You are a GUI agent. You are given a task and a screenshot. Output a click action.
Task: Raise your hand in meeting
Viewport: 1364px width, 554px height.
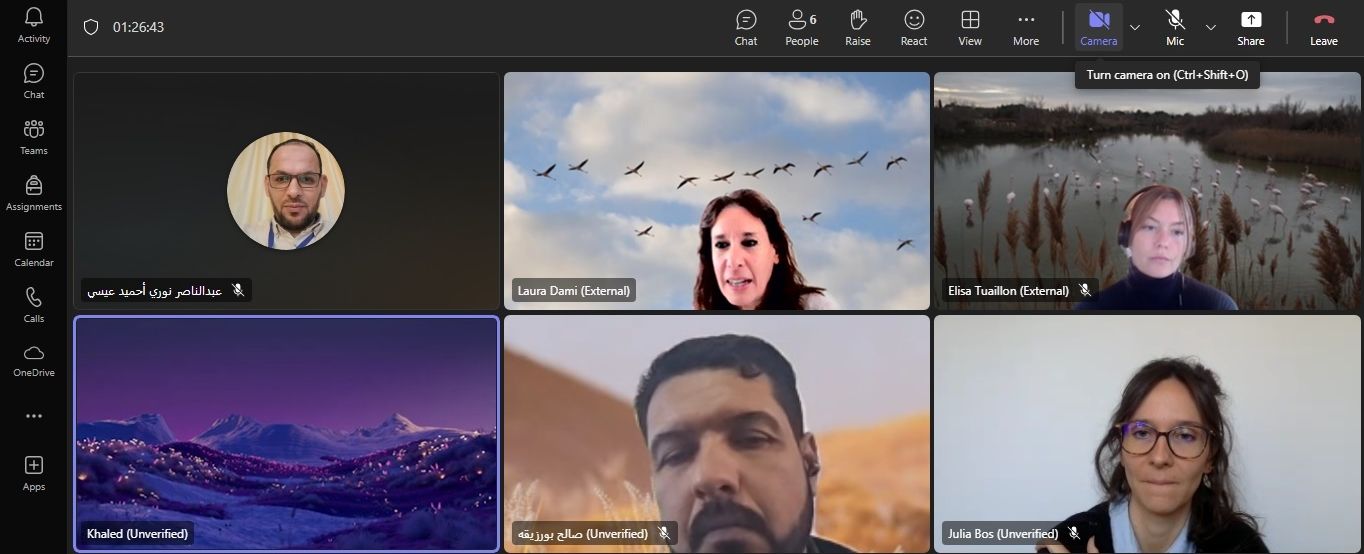click(857, 27)
